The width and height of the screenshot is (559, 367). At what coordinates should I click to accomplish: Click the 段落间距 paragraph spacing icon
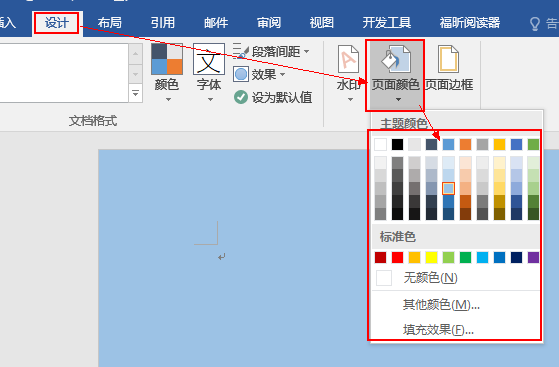tap(241, 51)
